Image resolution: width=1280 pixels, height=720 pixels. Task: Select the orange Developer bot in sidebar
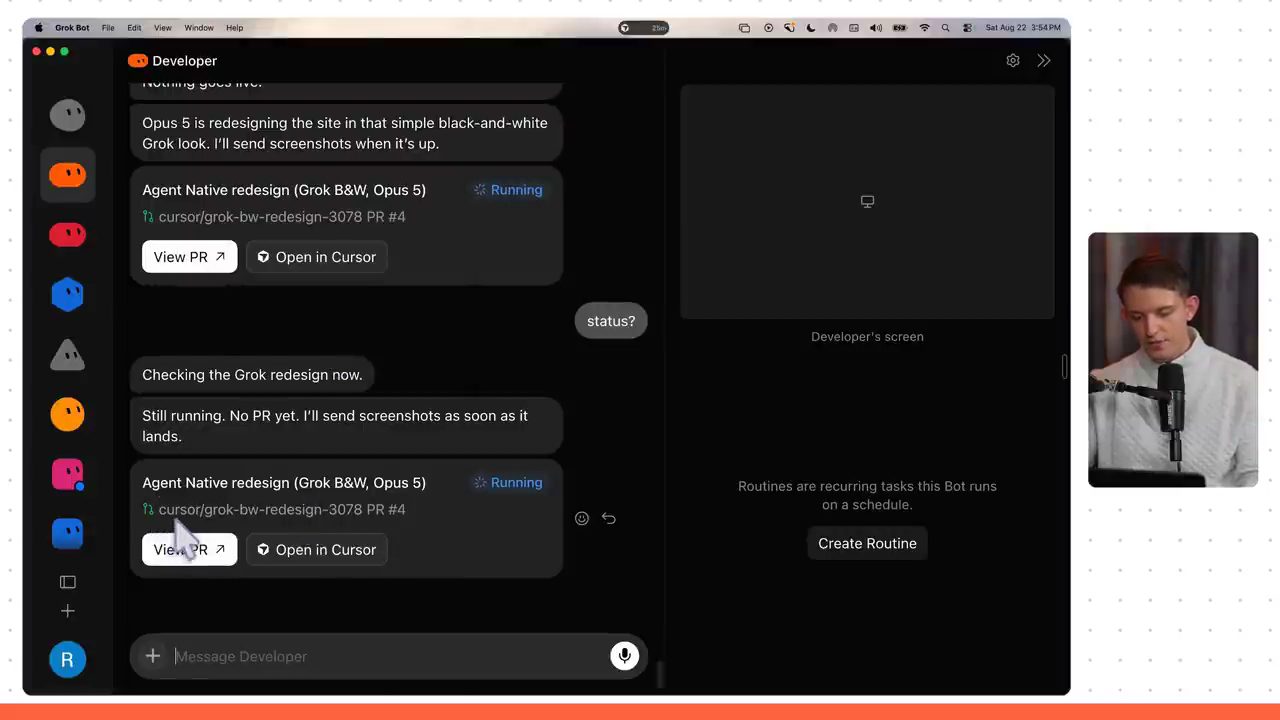[68, 175]
